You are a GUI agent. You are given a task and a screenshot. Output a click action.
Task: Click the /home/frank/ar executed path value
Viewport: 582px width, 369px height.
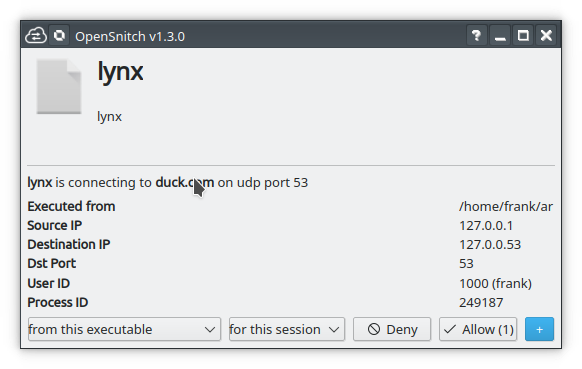click(x=506, y=206)
